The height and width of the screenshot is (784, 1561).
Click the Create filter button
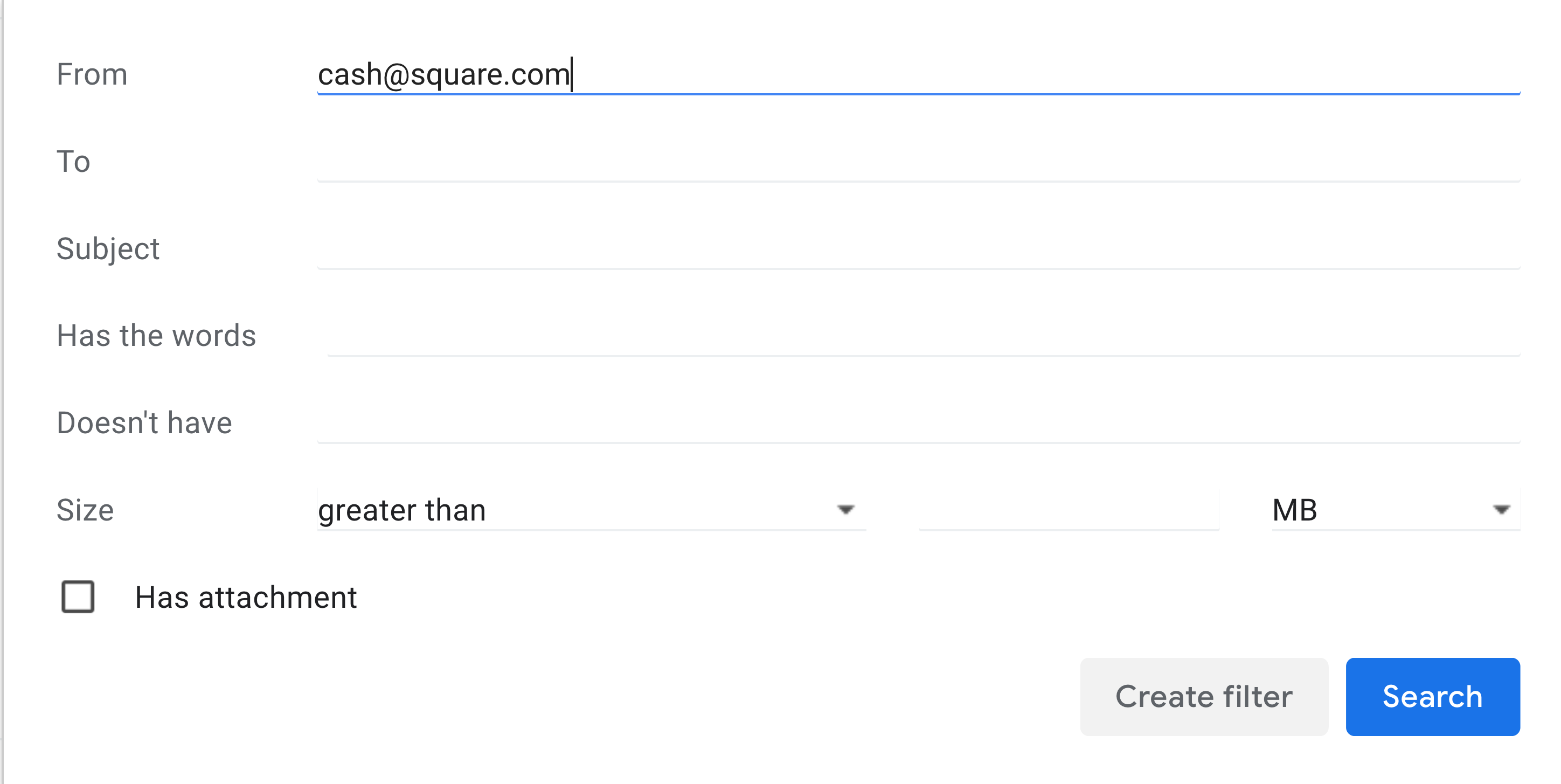click(x=1203, y=697)
